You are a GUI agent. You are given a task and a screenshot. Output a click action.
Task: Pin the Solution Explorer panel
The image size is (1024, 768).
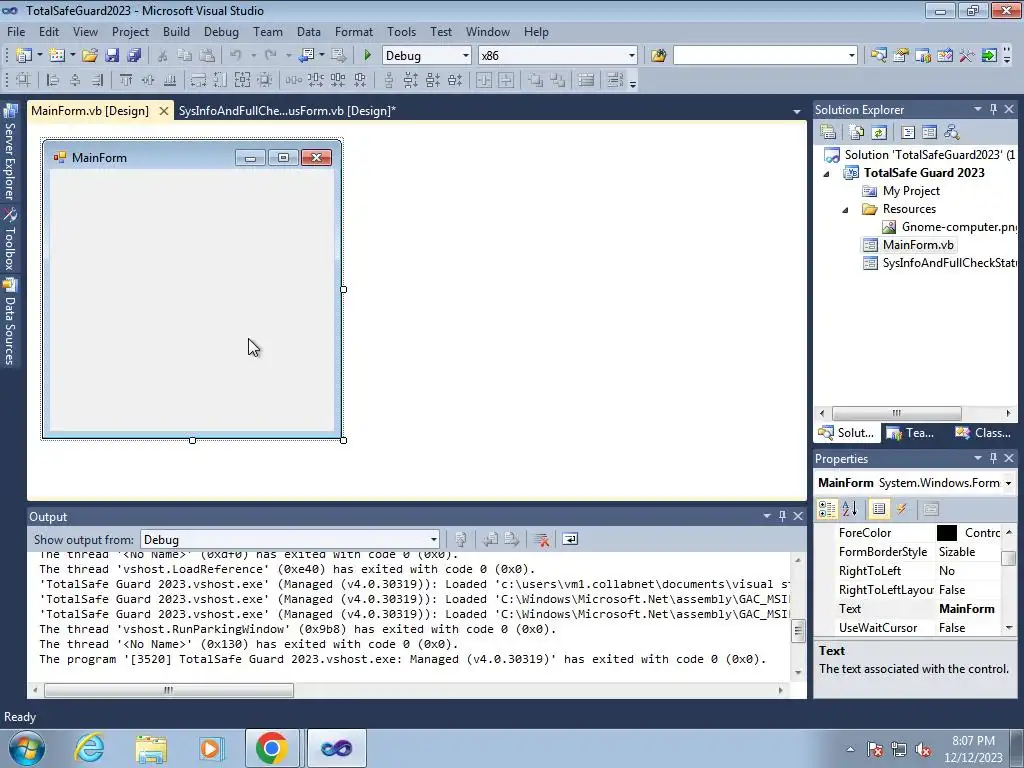click(993, 109)
